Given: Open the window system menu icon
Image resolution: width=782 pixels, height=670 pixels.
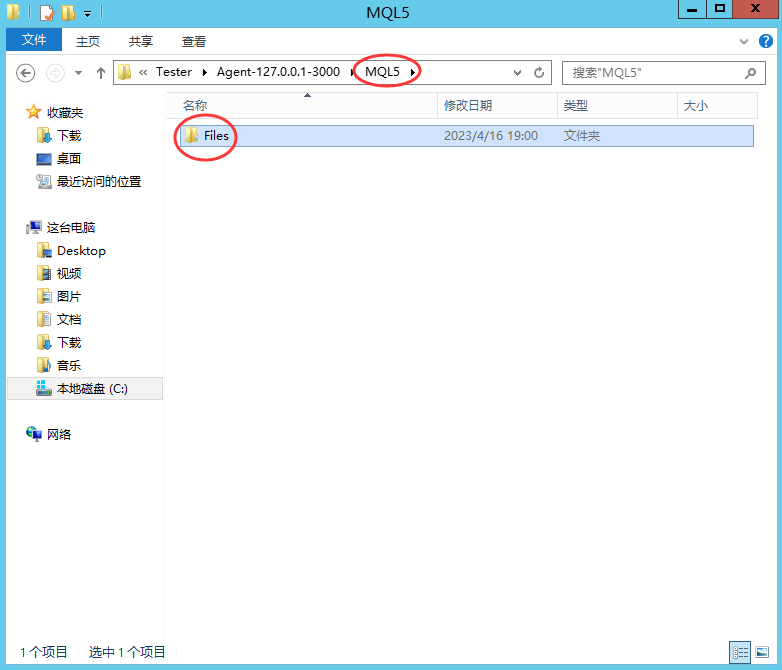Looking at the screenshot, I should click(x=13, y=12).
